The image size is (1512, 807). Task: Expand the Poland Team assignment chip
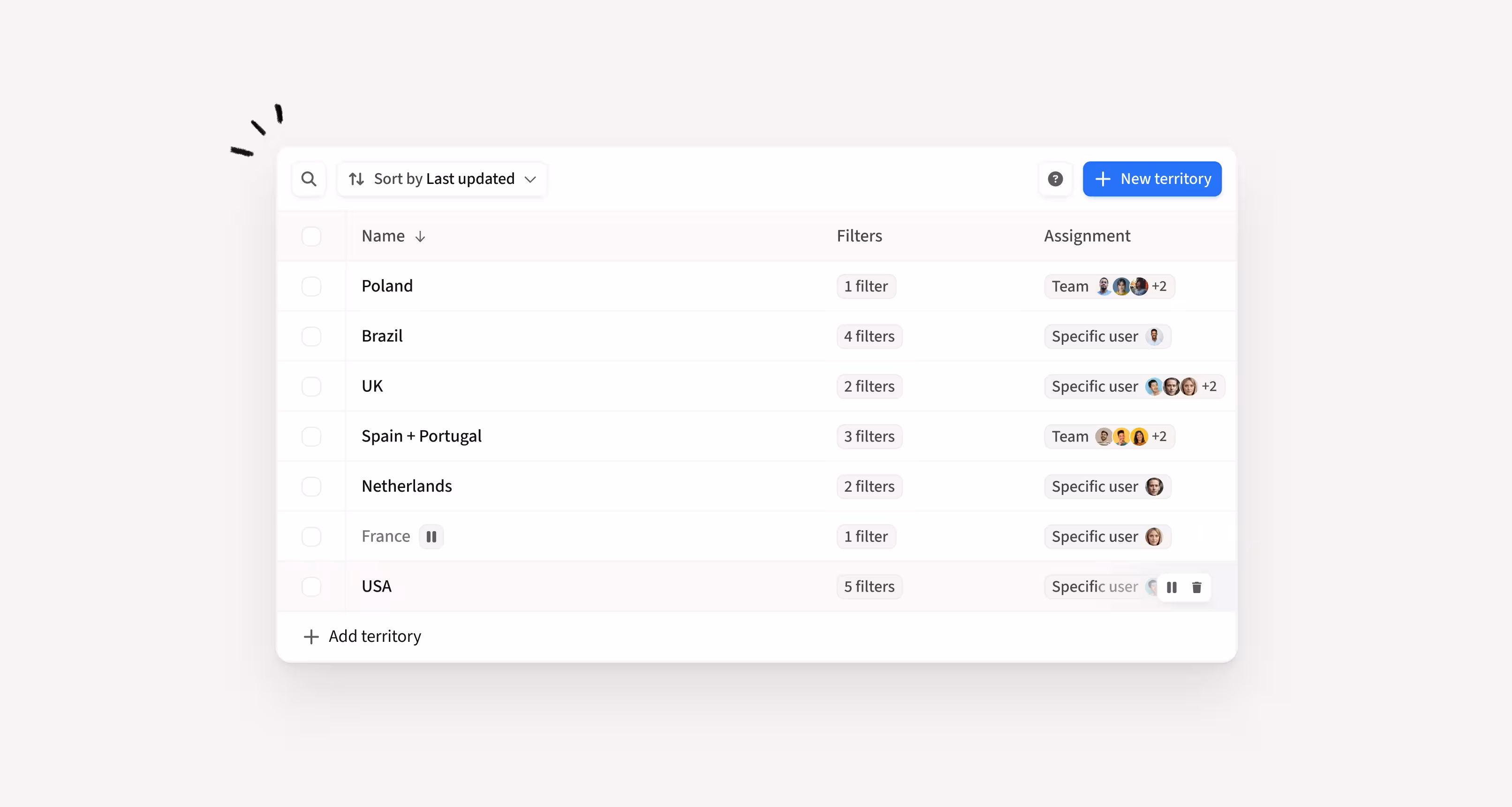click(1108, 286)
